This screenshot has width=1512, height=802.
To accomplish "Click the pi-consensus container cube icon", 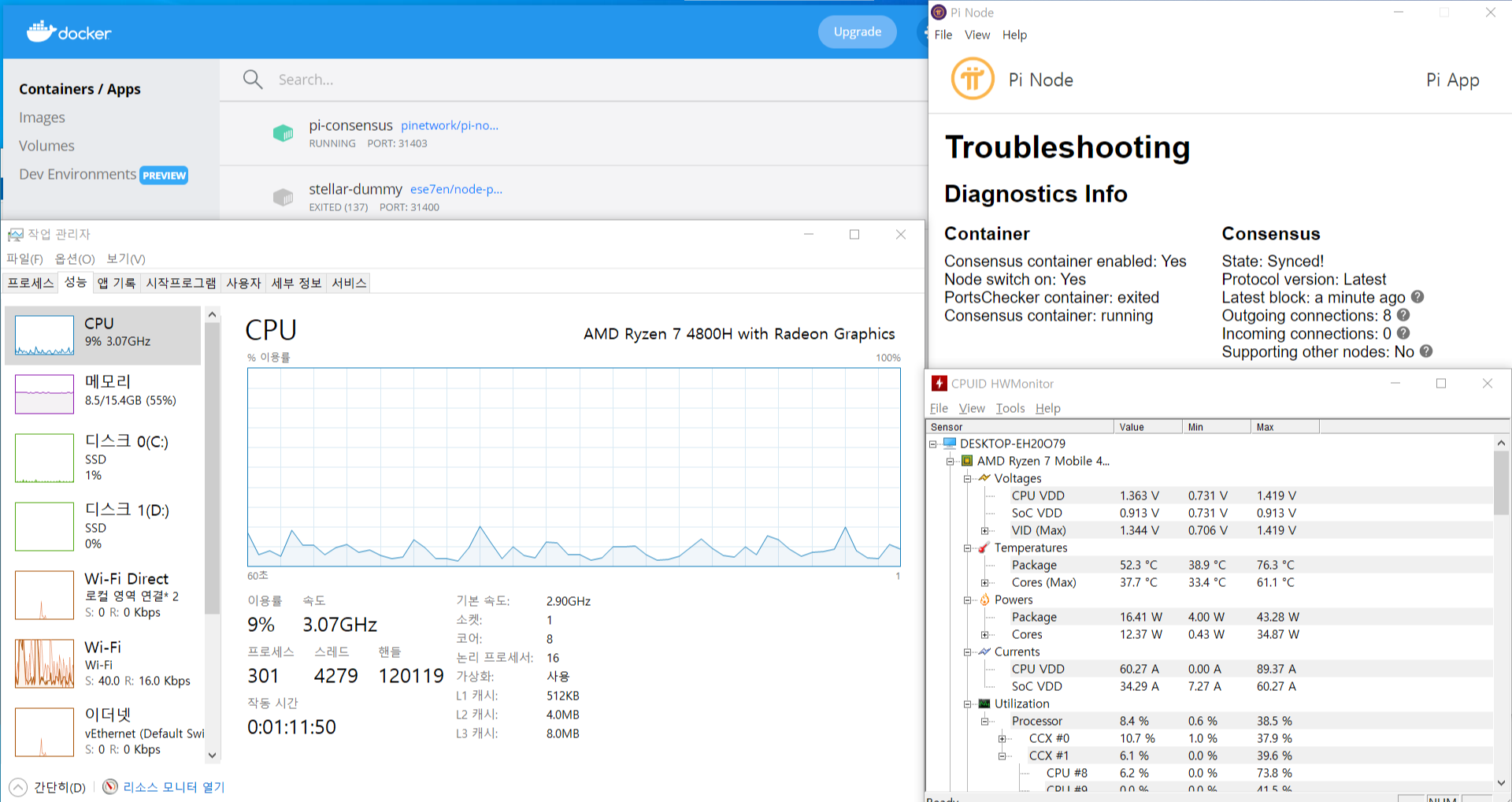I will click(283, 133).
